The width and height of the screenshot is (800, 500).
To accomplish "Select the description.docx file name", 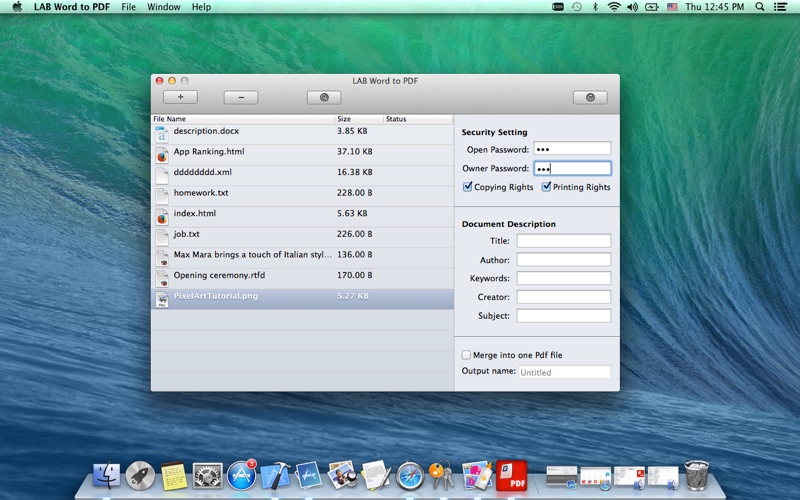I will (206, 131).
